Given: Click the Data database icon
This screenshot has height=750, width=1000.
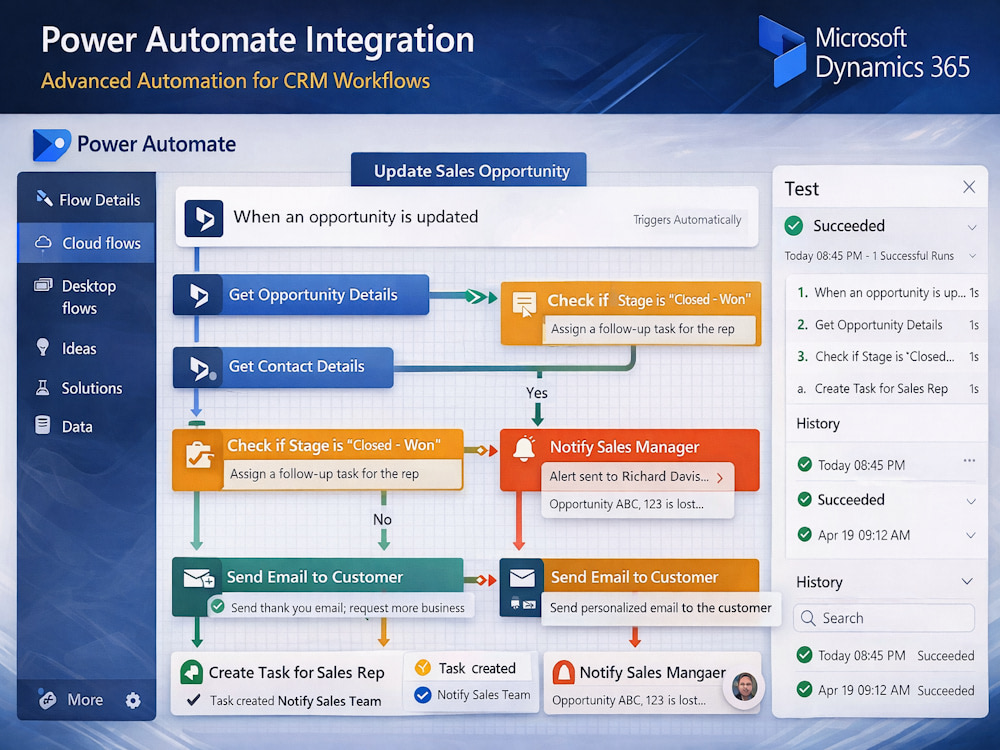Looking at the screenshot, I should coord(43,425).
